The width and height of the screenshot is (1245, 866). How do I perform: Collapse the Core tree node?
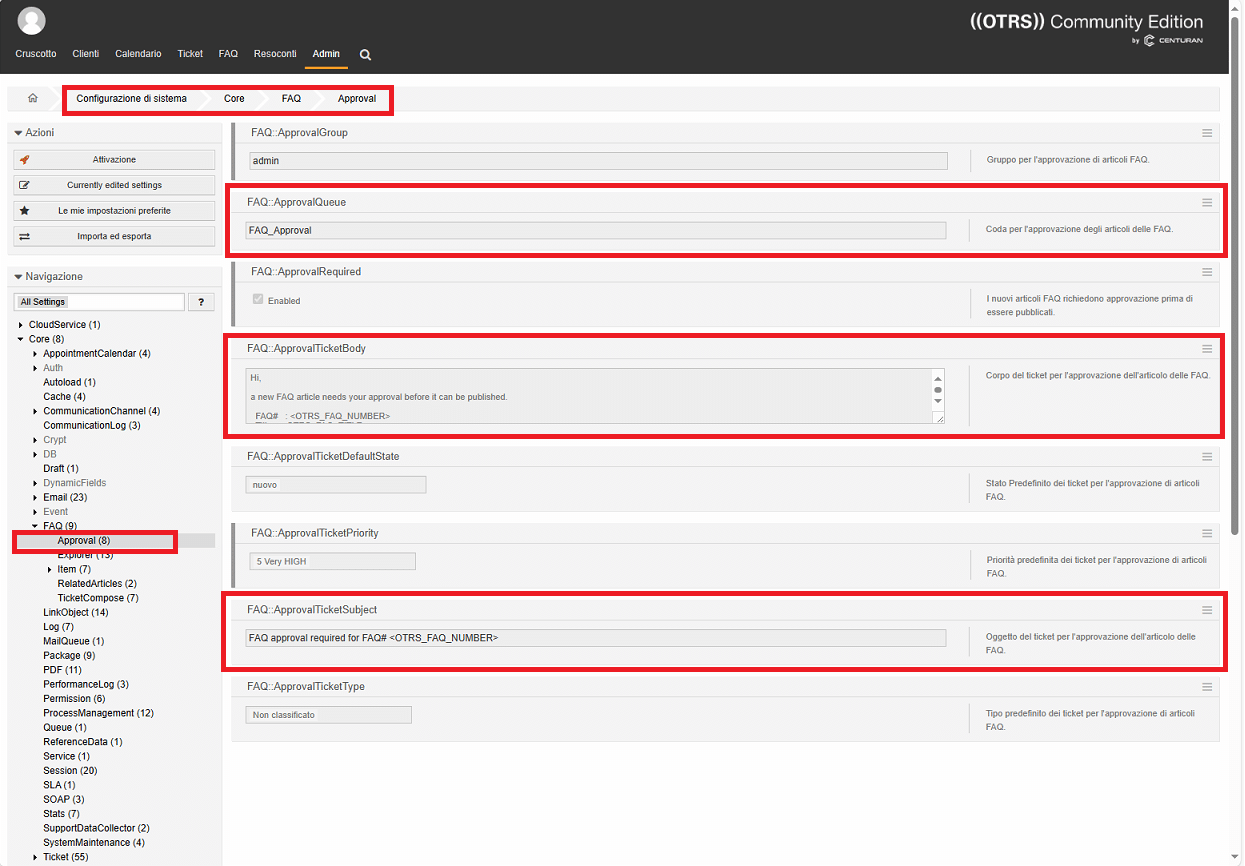pyautogui.click(x=21, y=339)
